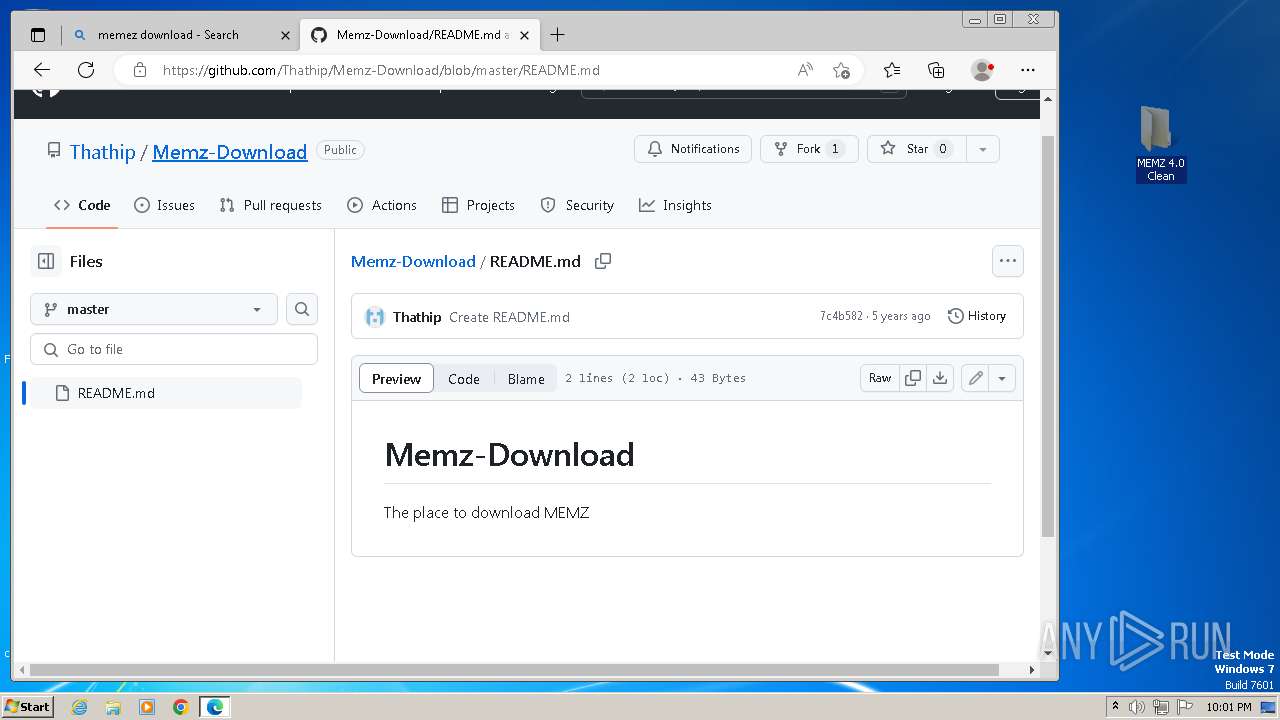
Task: Switch to the Memz-Download/README.md browser tab
Action: [420, 35]
